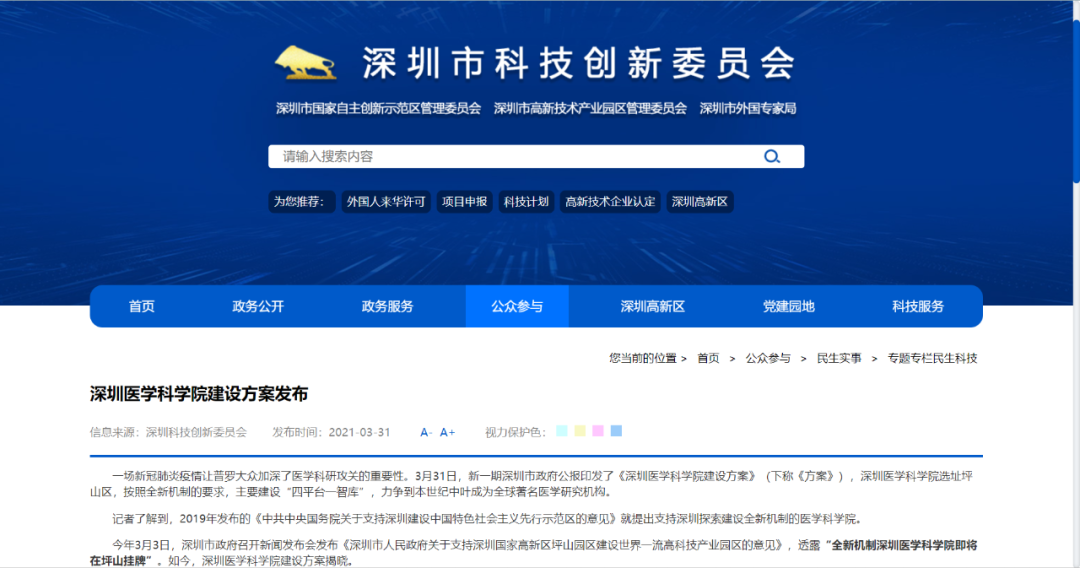The image size is (1080, 568).
Task: Click 视力保护色 label
Action: (x=515, y=432)
